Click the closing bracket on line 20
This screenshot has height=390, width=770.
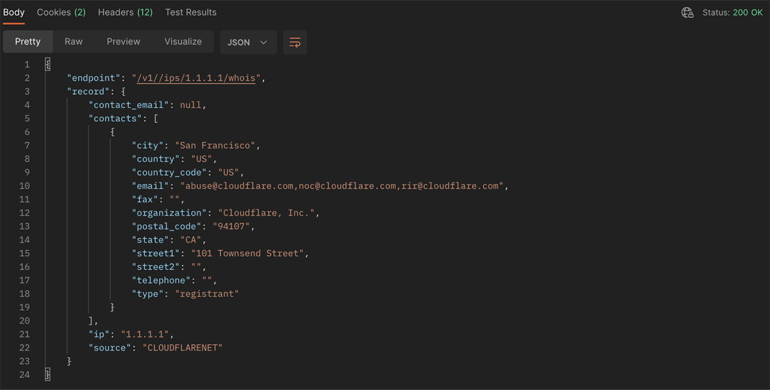point(91,321)
